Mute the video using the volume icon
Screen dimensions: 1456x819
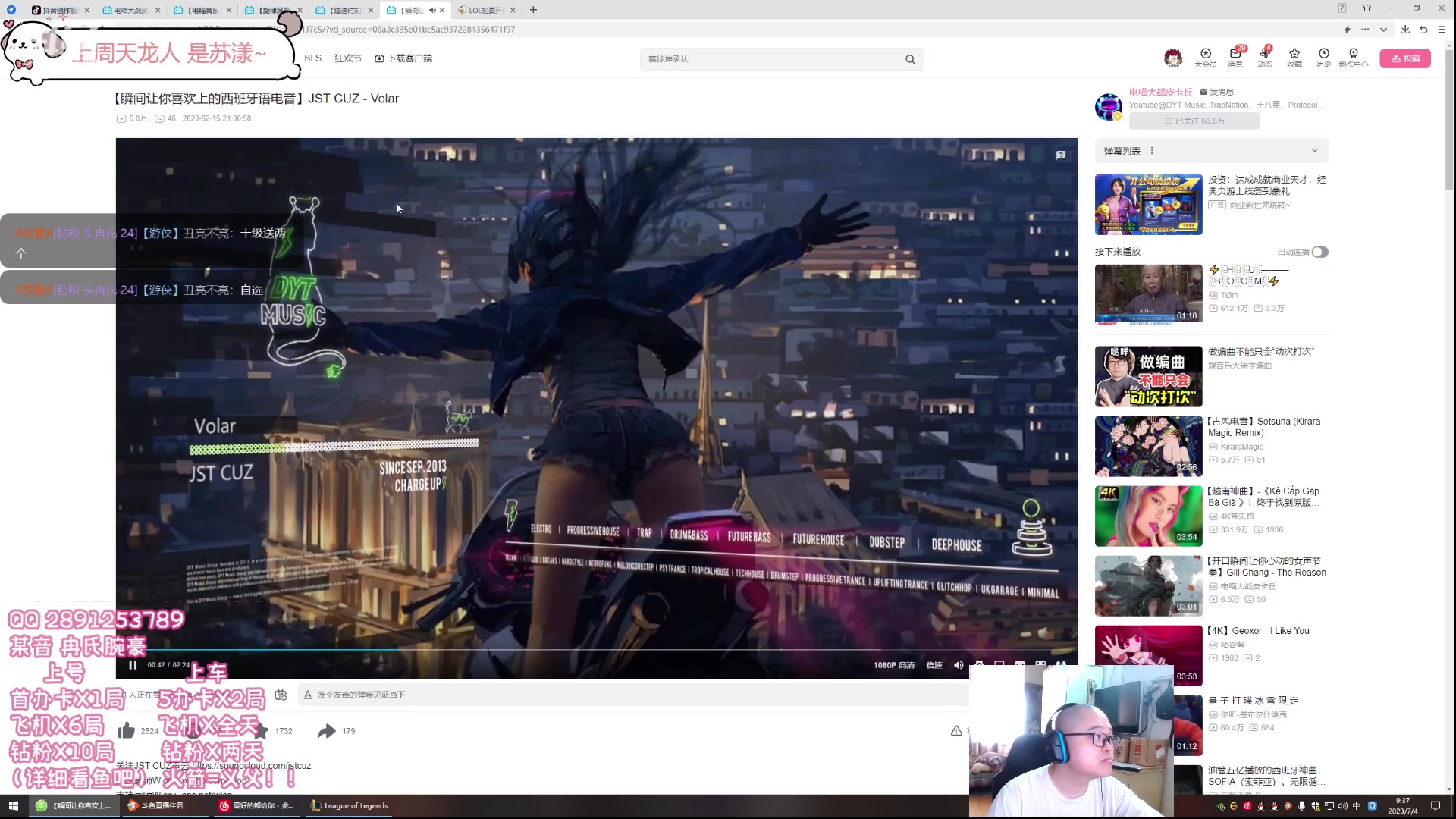pos(959,665)
